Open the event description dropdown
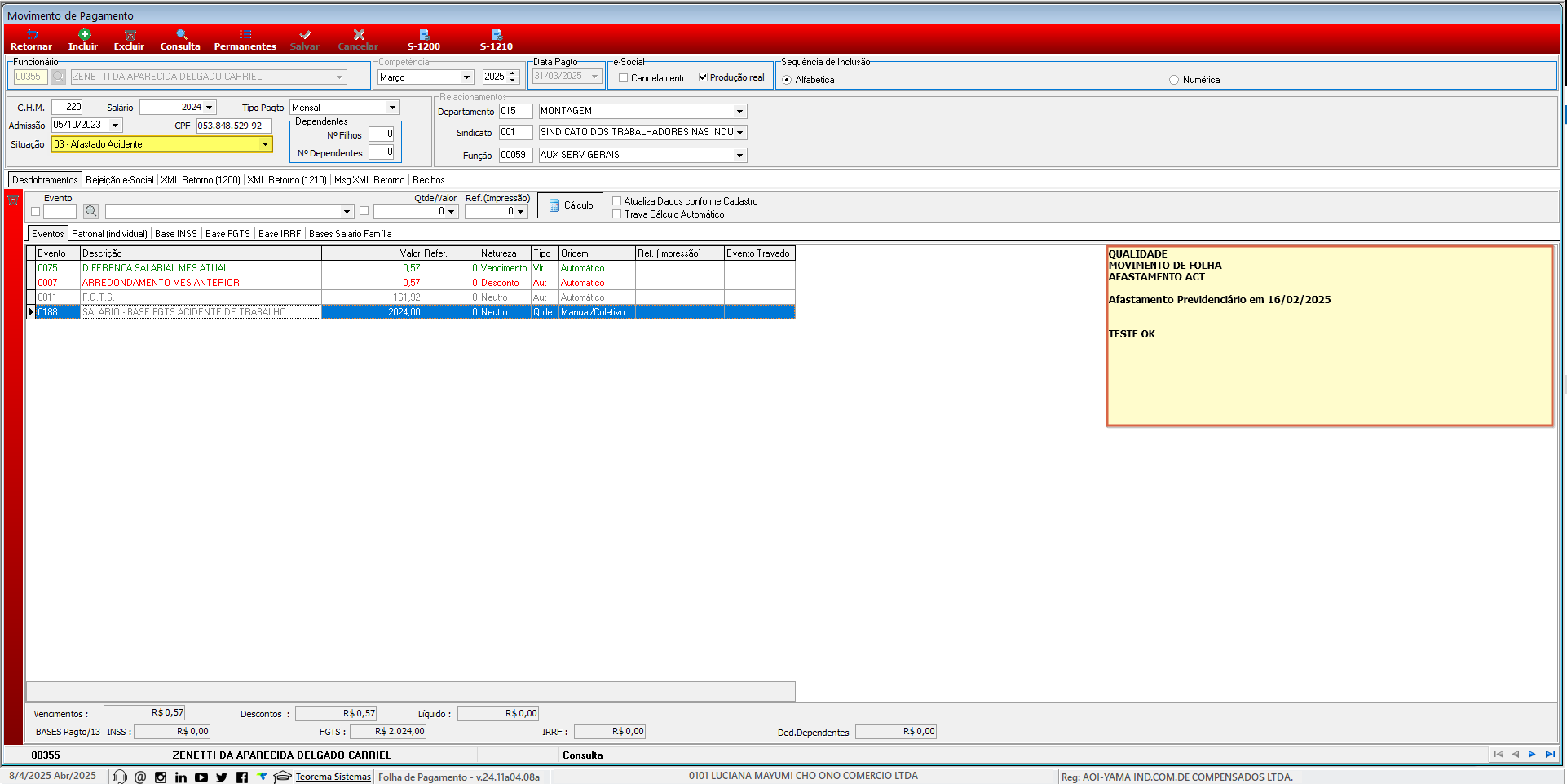Screen dimensions: 1567x784 tap(347, 211)
